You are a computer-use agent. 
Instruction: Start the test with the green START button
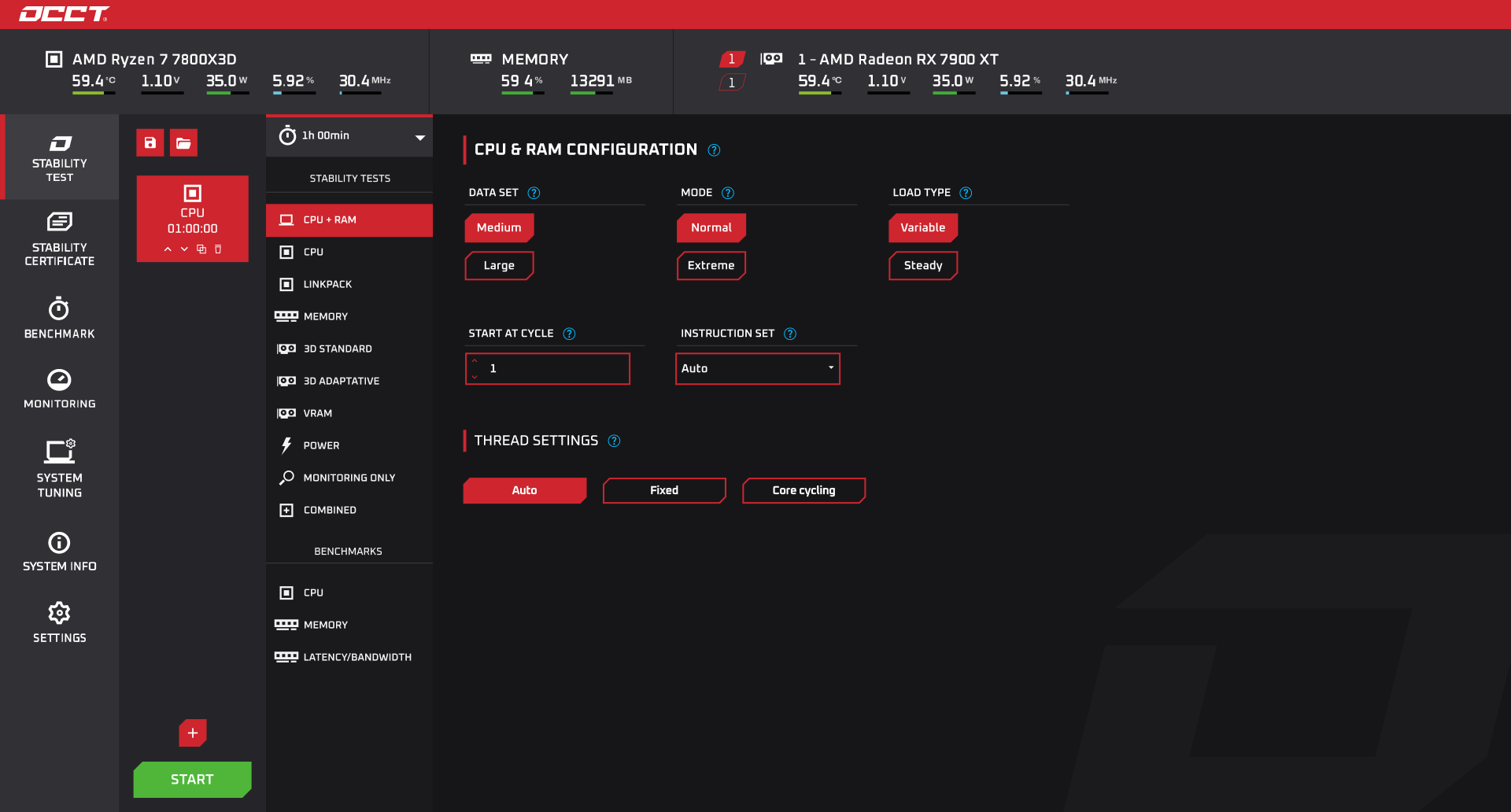pos(193,780)
